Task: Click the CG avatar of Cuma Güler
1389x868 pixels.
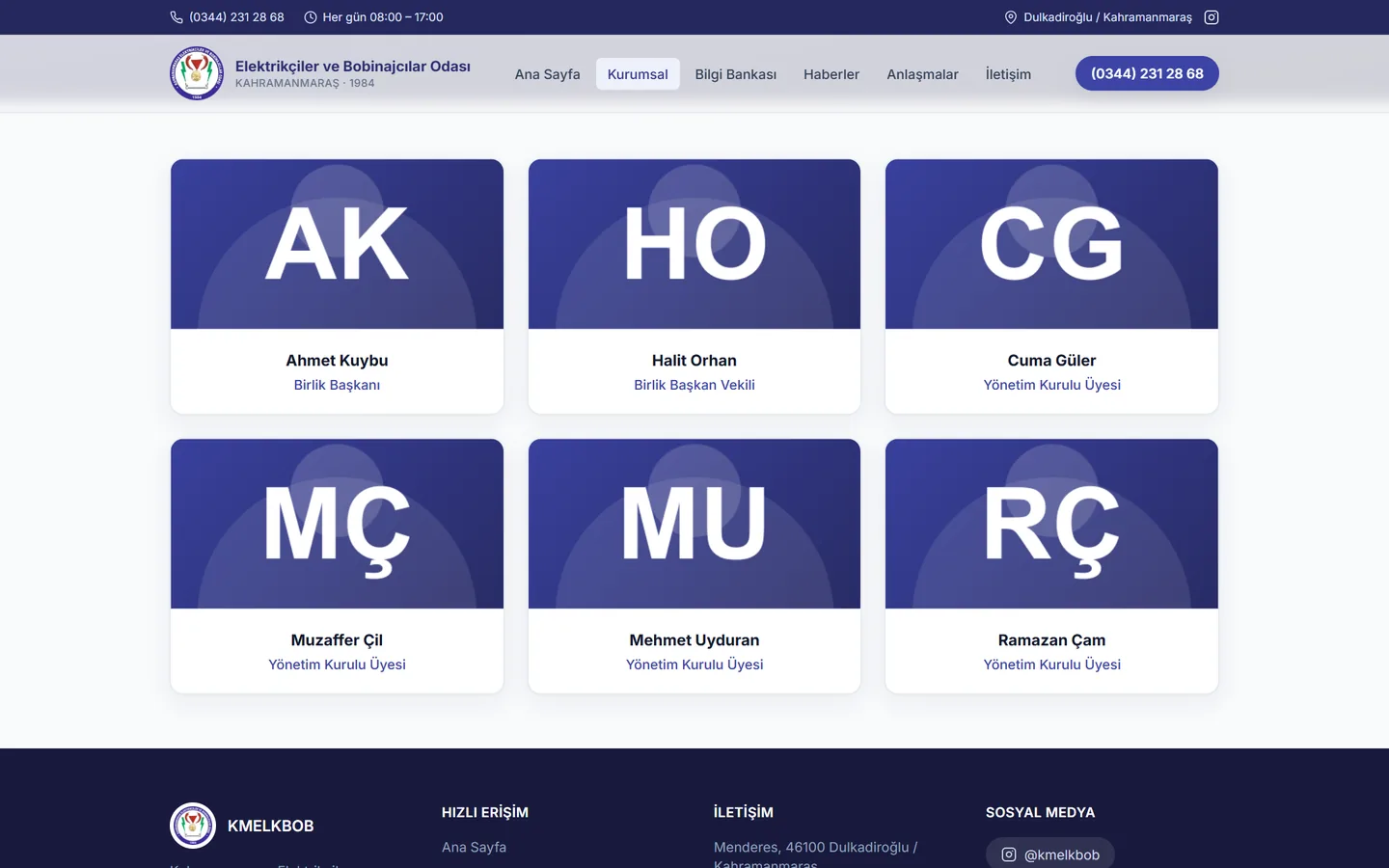Action: (1051, 244)
